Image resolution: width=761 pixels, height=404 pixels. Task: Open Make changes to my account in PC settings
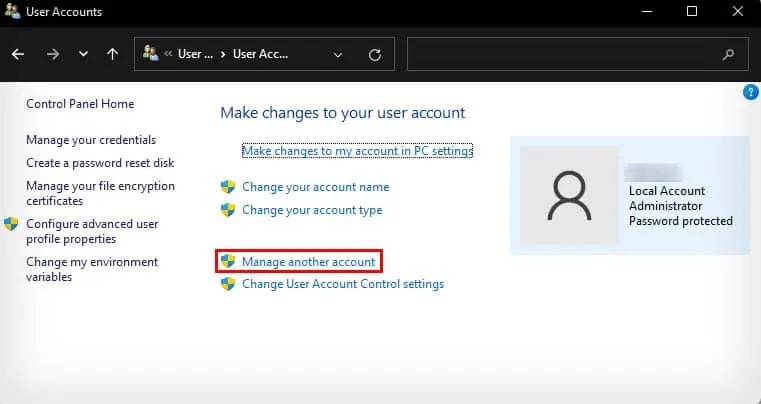[x=357, y=151]
